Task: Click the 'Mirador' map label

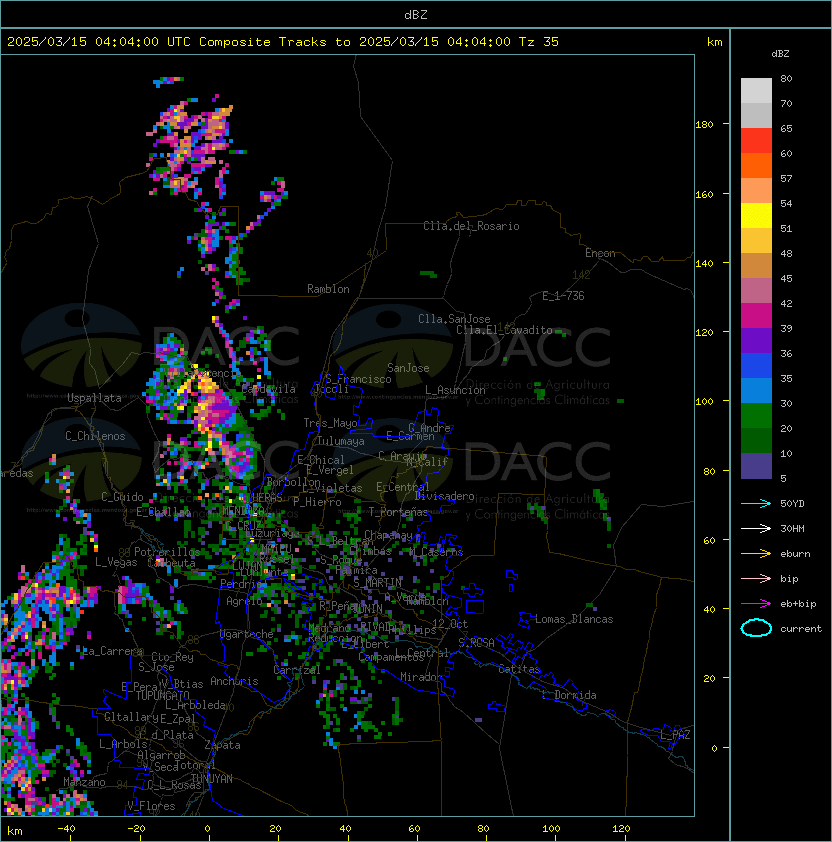Action: 422,677
